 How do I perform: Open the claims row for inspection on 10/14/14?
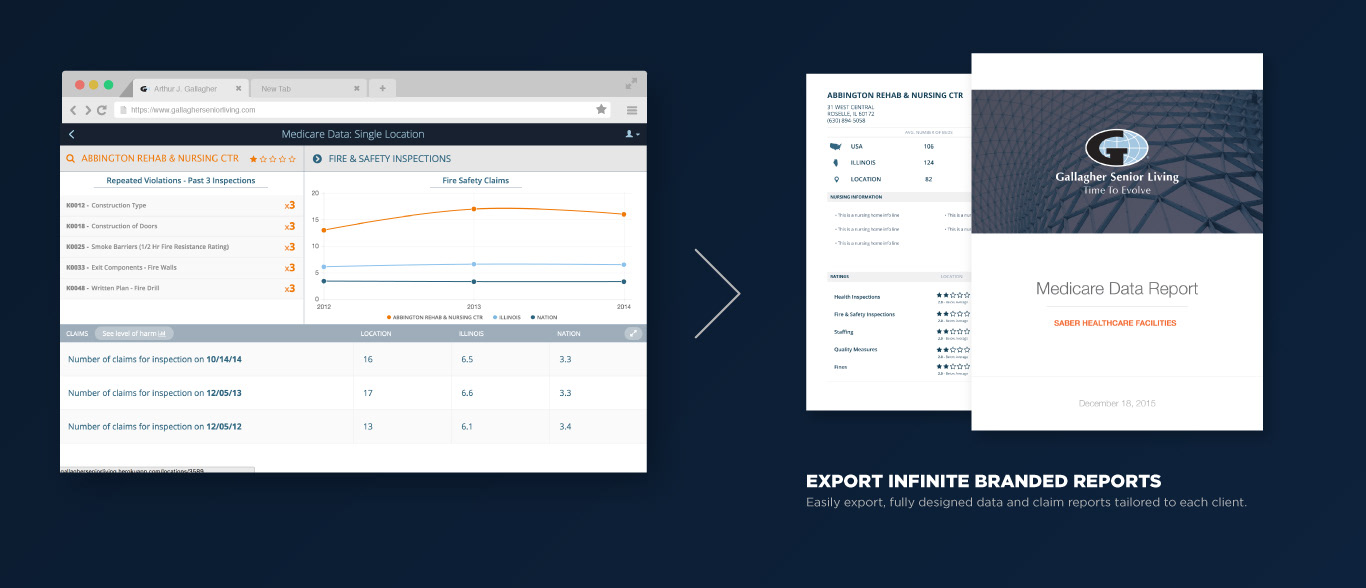354,359
